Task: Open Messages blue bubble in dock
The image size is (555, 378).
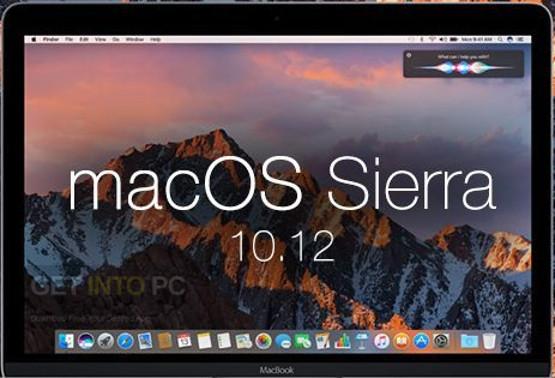Action: point(283,341)
